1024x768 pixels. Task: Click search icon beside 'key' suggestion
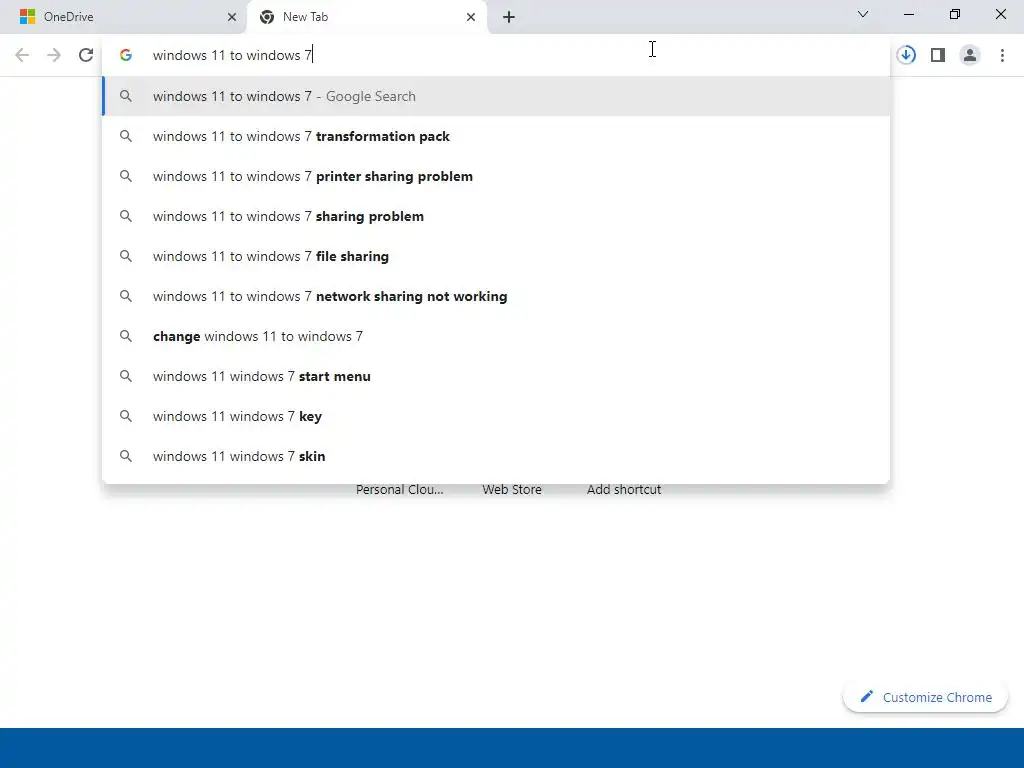pos(126,416)
